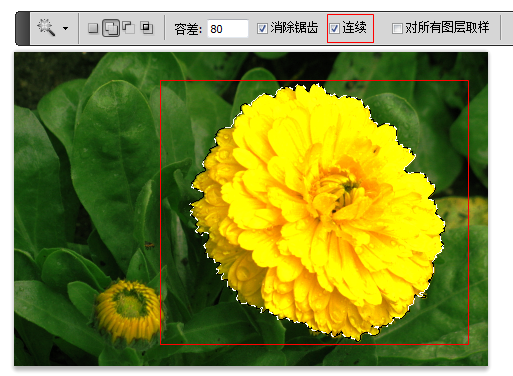Toggle the 连续 contiguous checkbox
The image size is (513, 376).
tap(335, 29)
